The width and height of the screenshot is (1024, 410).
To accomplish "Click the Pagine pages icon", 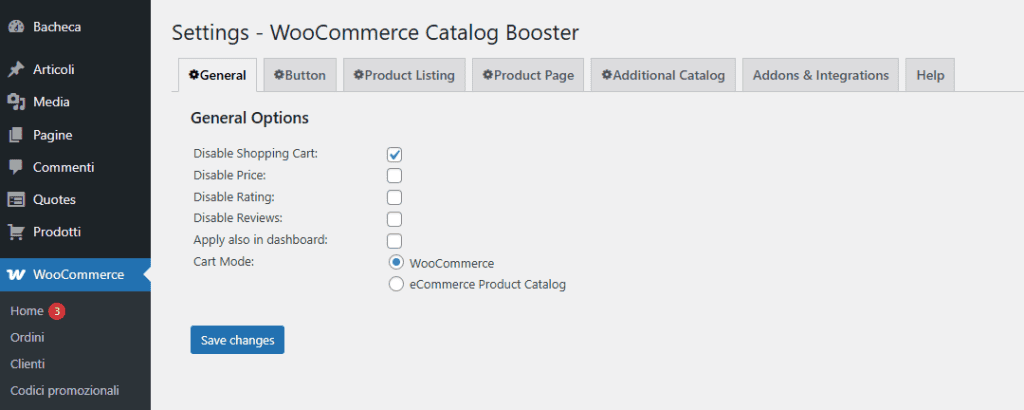I will coord(16,136).
